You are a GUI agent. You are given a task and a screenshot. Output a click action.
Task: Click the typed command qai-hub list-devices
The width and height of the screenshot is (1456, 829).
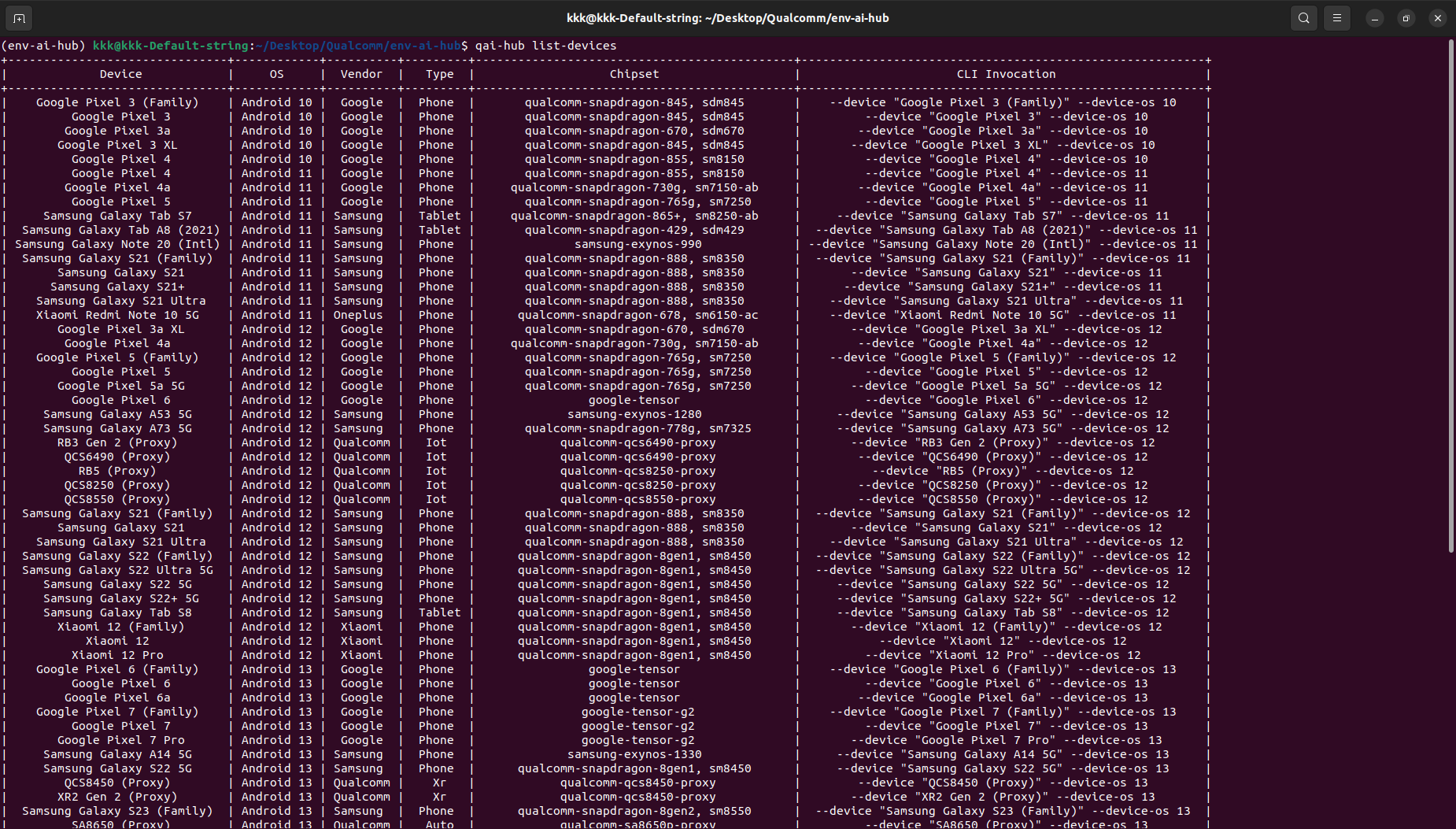(x=545, y=46)
